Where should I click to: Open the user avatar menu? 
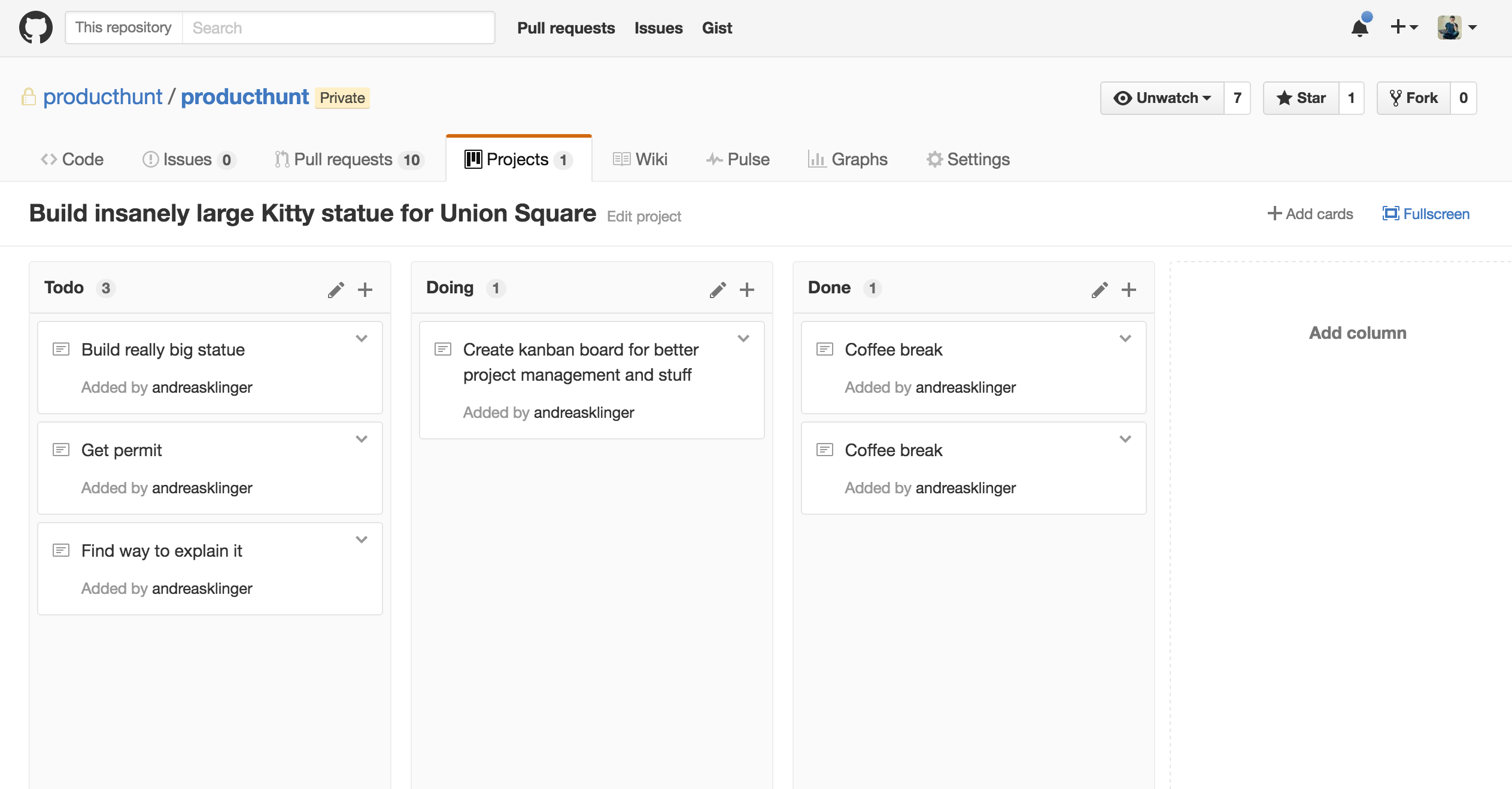[x=1457, y=28]
